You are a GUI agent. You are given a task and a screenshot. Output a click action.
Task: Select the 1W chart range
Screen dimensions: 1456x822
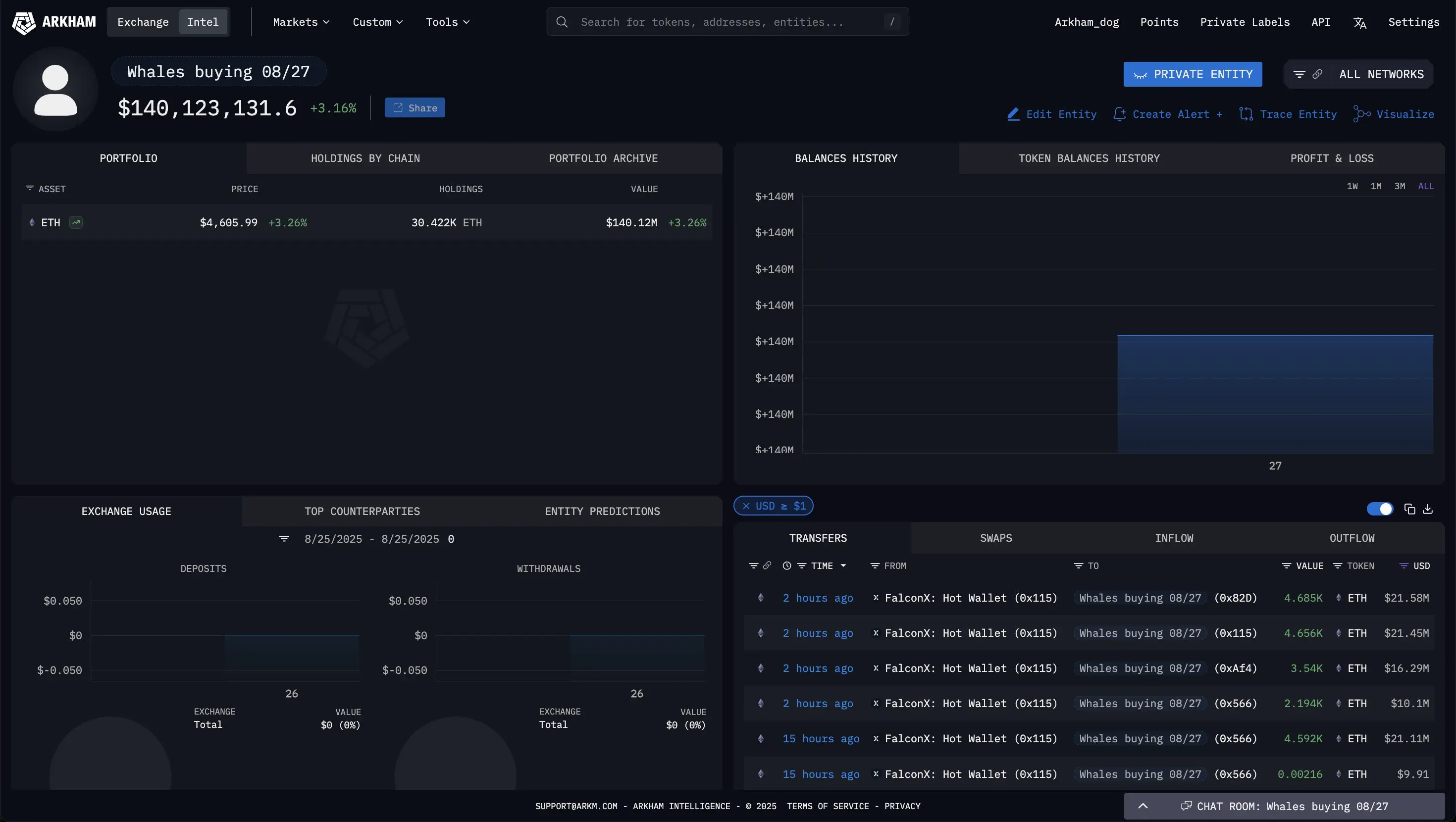click(x=1352, y=186)
